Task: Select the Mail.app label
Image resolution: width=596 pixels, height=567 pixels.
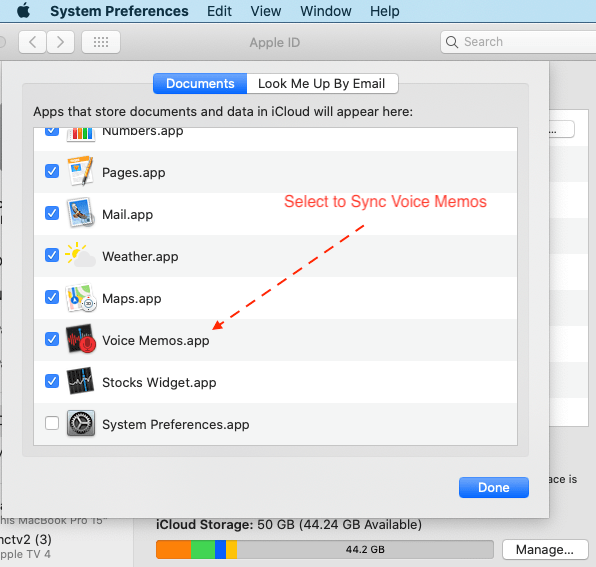Action: [128, 214]
